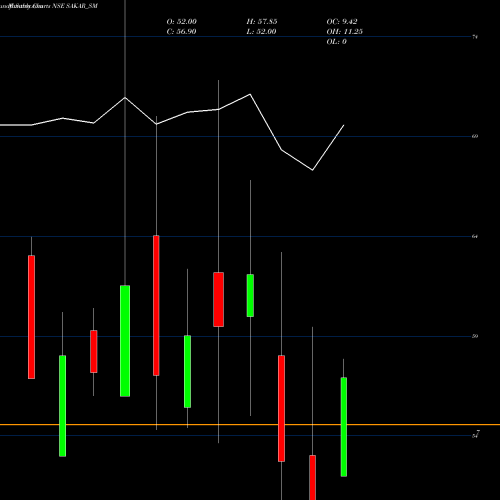Click the 69 price axis label
The image size is (500, 500).
tap(475, 136)
